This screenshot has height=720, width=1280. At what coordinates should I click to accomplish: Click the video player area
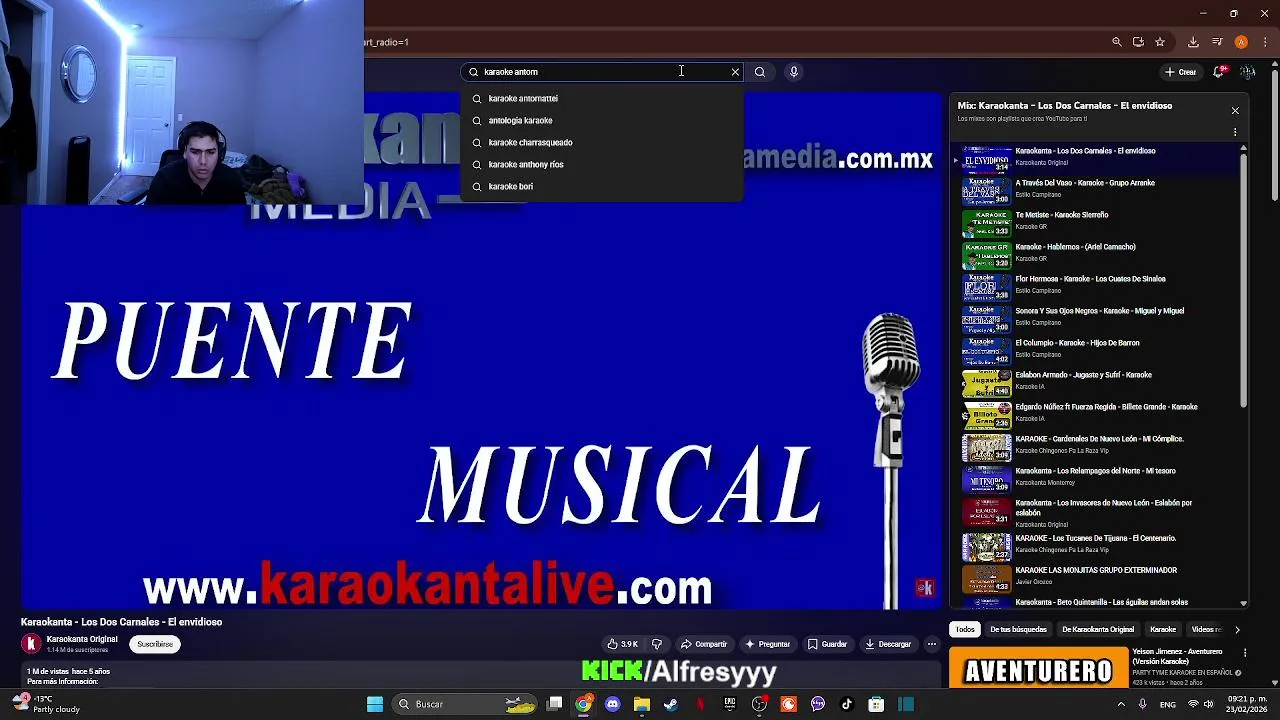click(482, 350)
